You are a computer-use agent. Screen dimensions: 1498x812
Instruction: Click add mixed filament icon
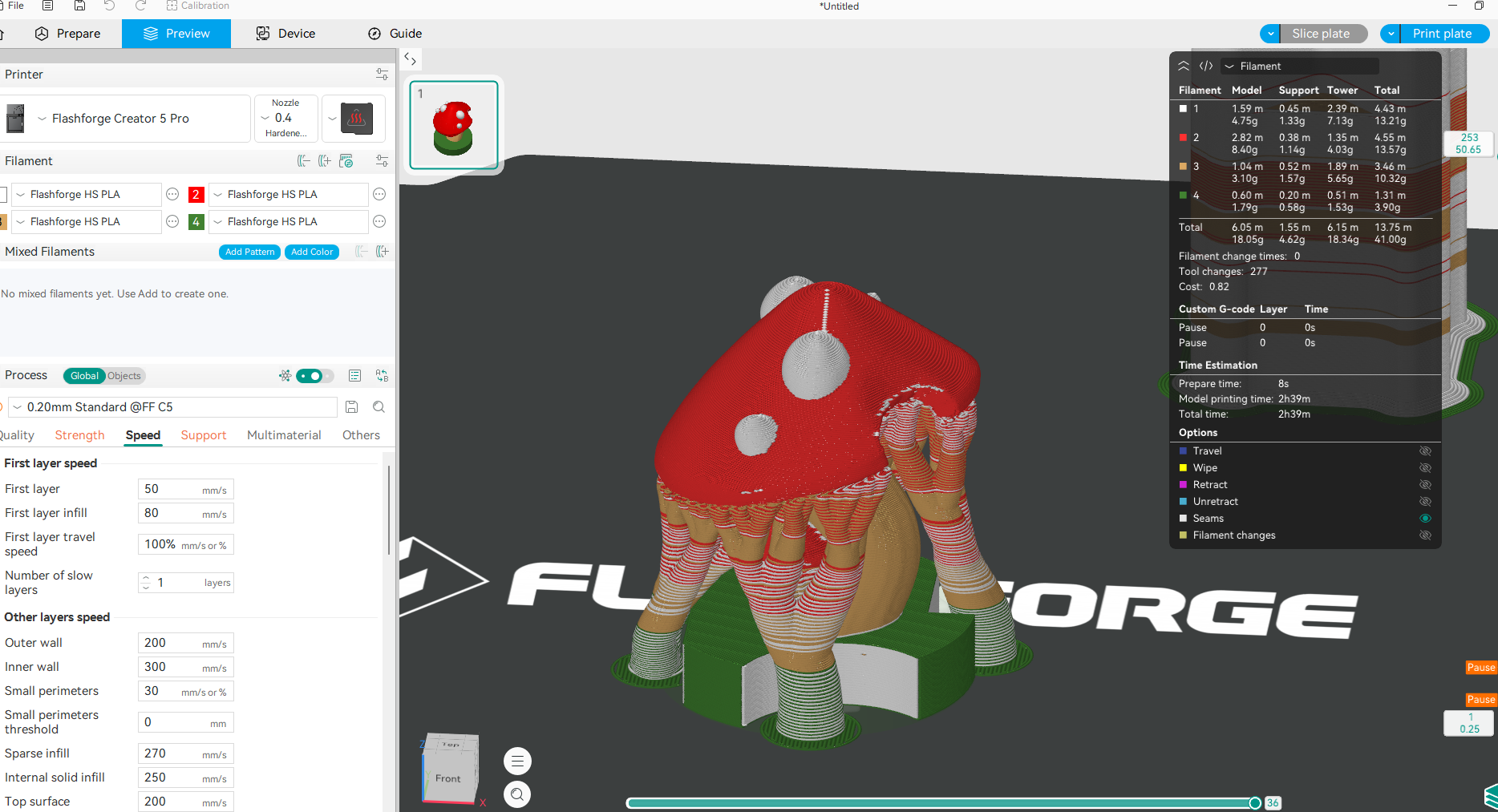point(383,252)
